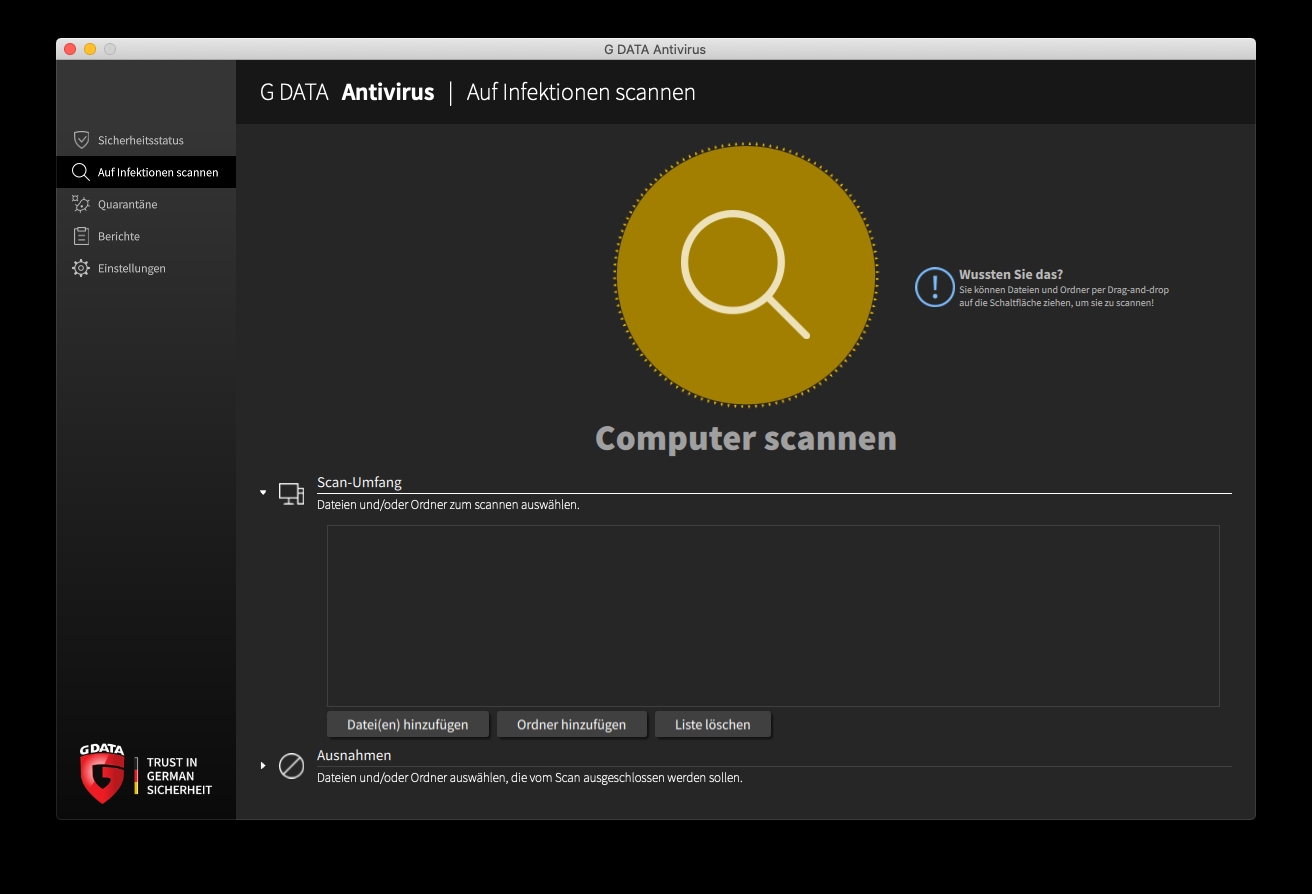
Task: Click the Ausnahmen heading
Action: tap(354, 755)
